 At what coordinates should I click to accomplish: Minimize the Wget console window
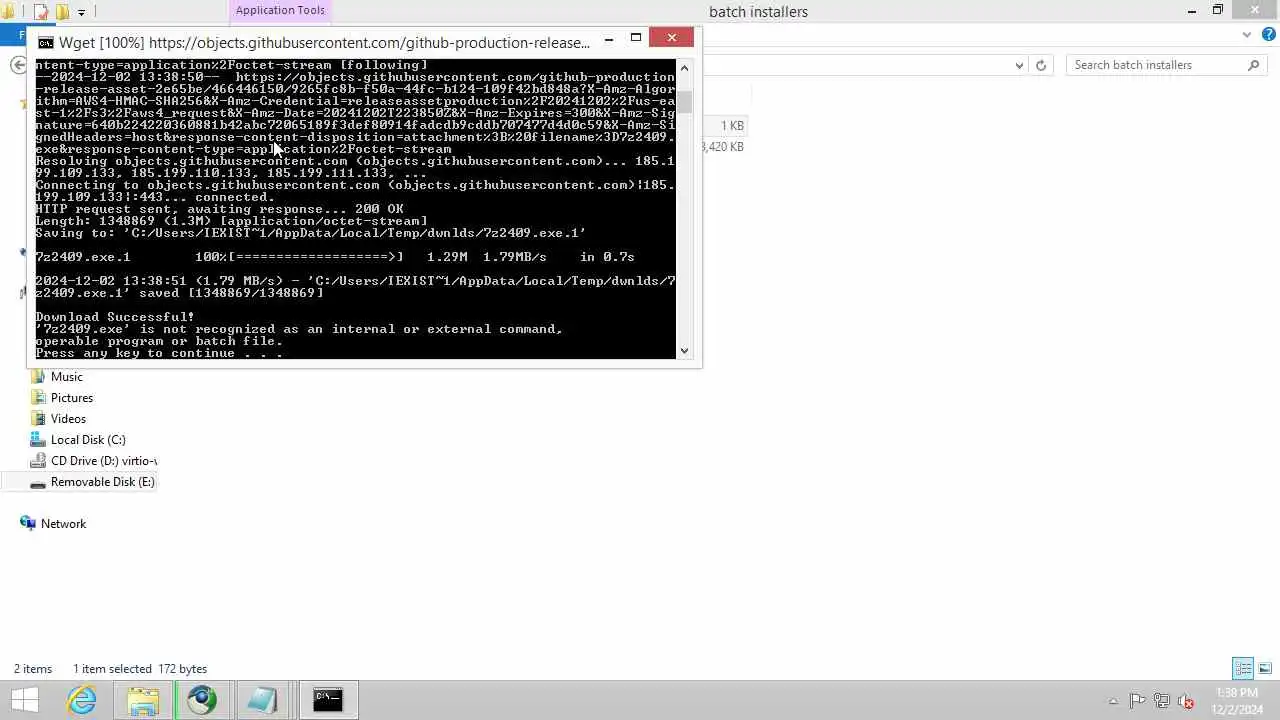pos(609,39)
